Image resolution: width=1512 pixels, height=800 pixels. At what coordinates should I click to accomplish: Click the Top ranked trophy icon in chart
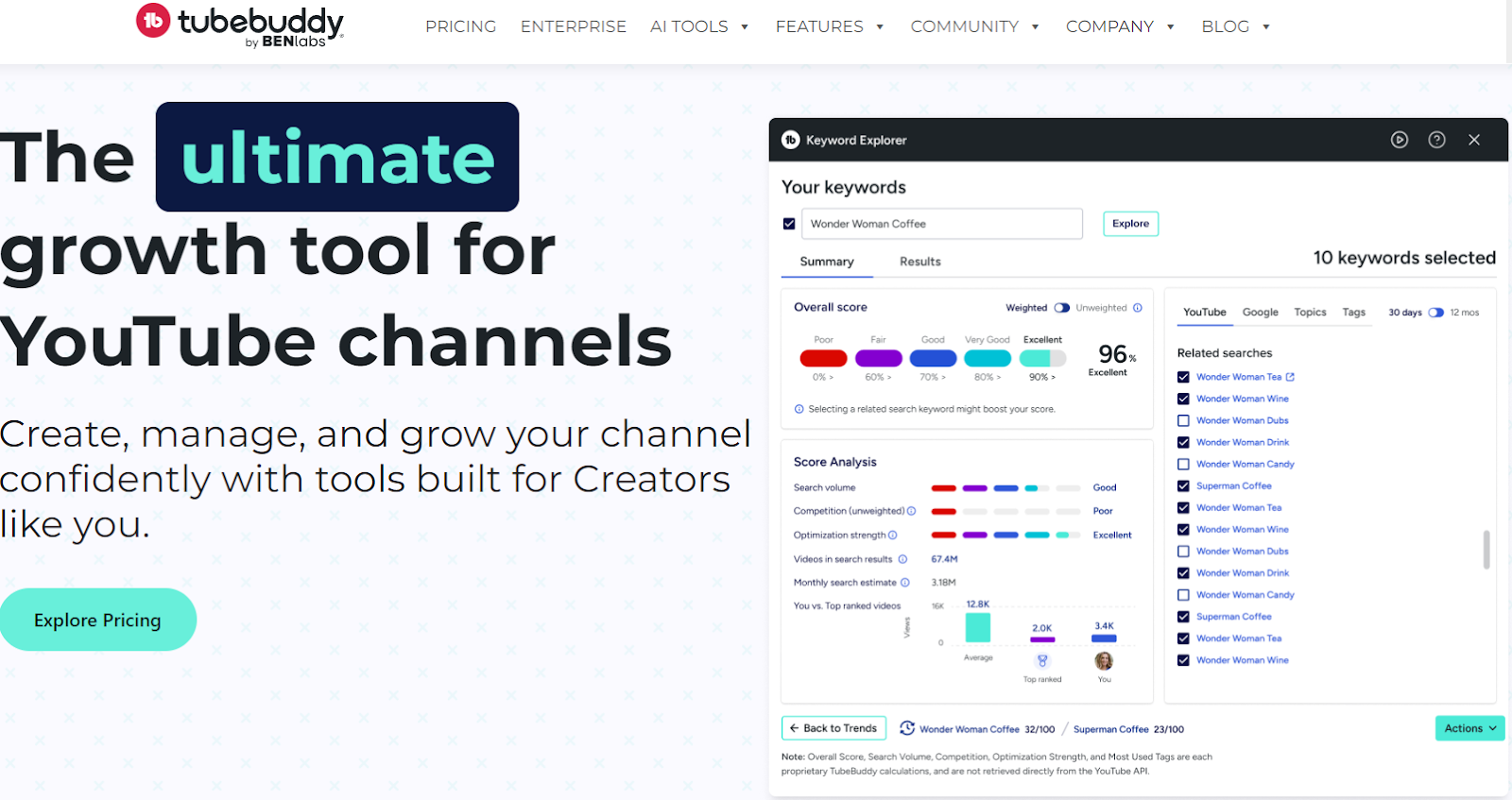[x=1042, y=661]
